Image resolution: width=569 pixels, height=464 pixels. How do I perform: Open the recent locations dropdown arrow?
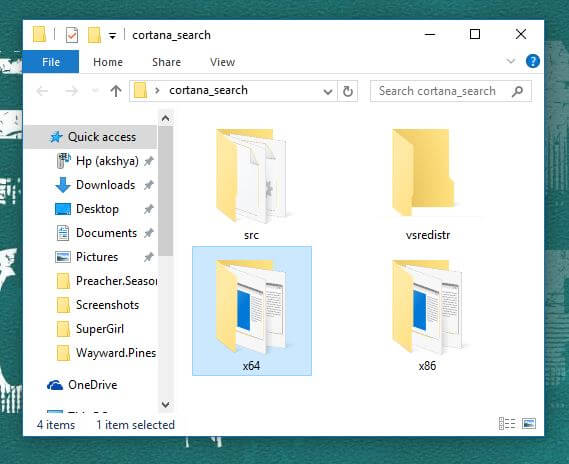95,91
